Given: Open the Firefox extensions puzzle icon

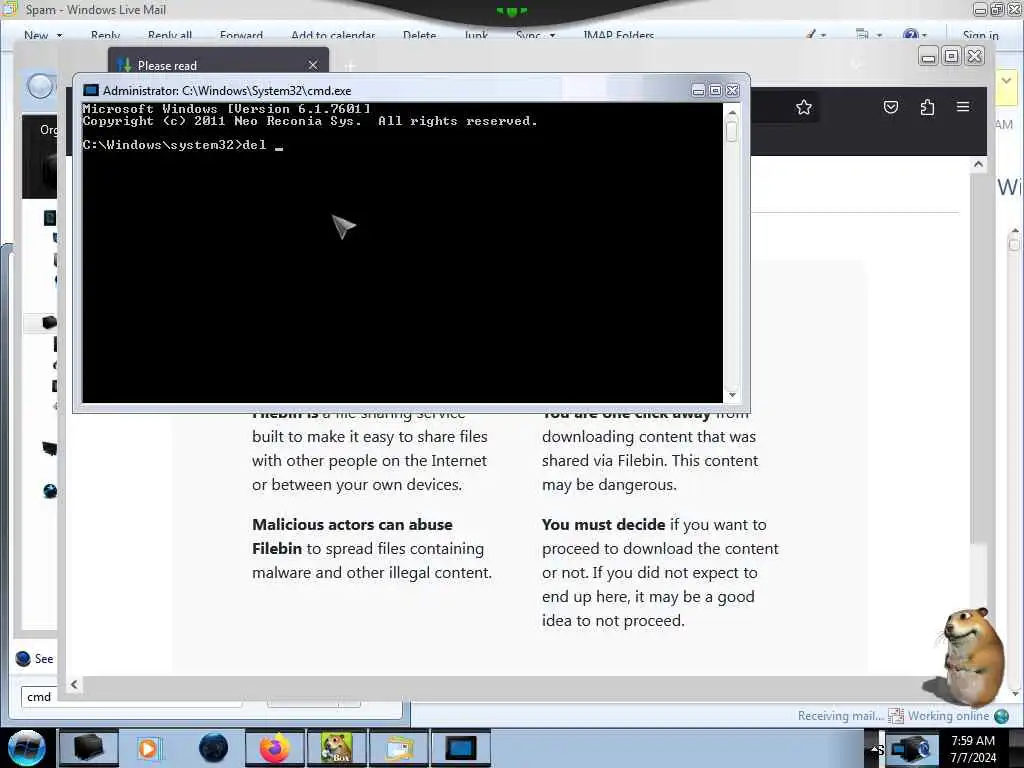Looking at the screenshot, I should coord(927,107).
